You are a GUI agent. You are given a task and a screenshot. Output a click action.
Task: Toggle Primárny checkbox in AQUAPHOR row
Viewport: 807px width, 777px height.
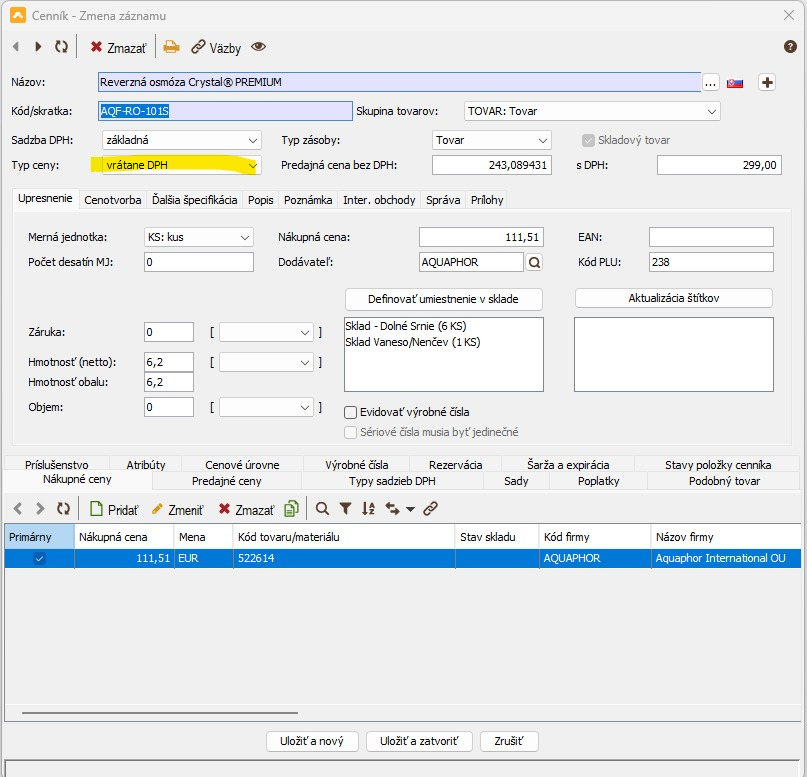[x=40, y=558]
